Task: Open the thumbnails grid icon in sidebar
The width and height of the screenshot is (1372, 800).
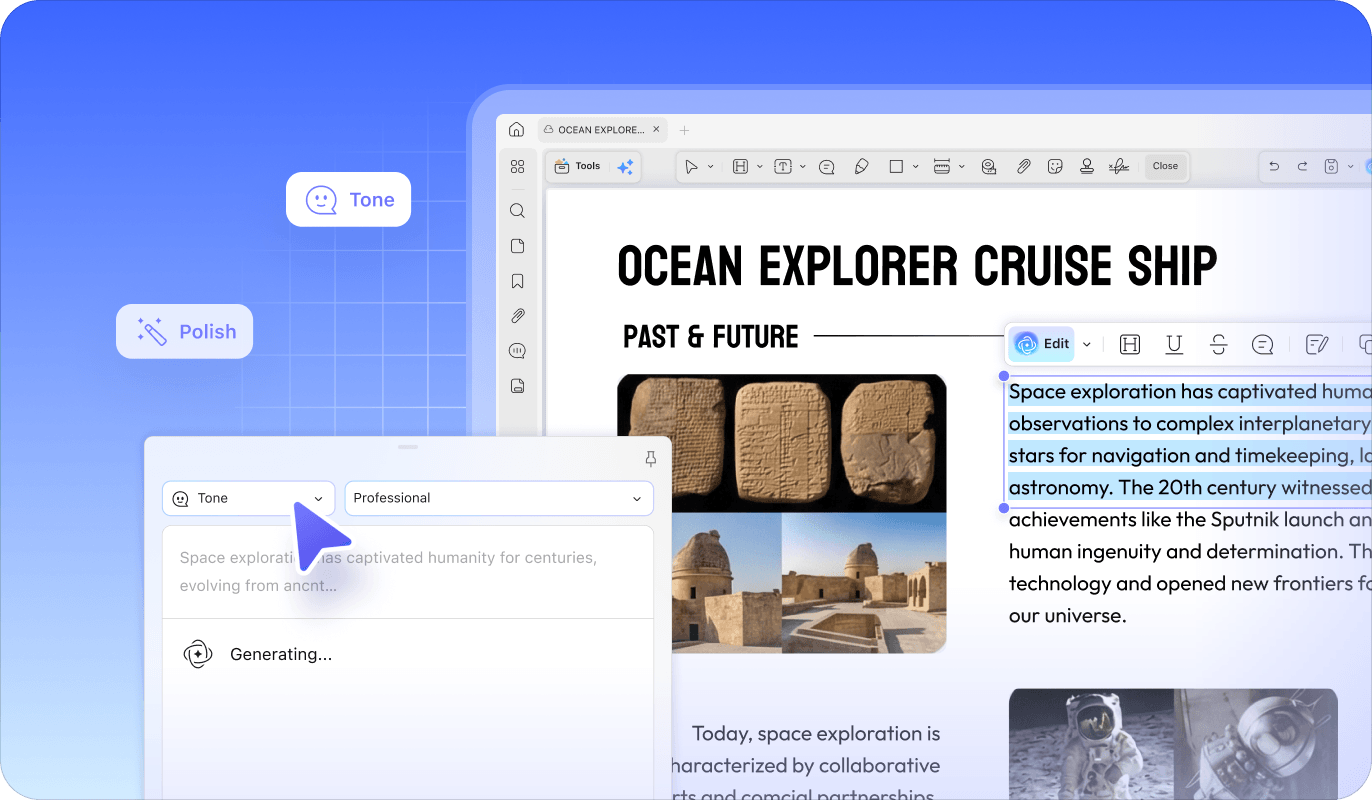Action: (517, 167)
